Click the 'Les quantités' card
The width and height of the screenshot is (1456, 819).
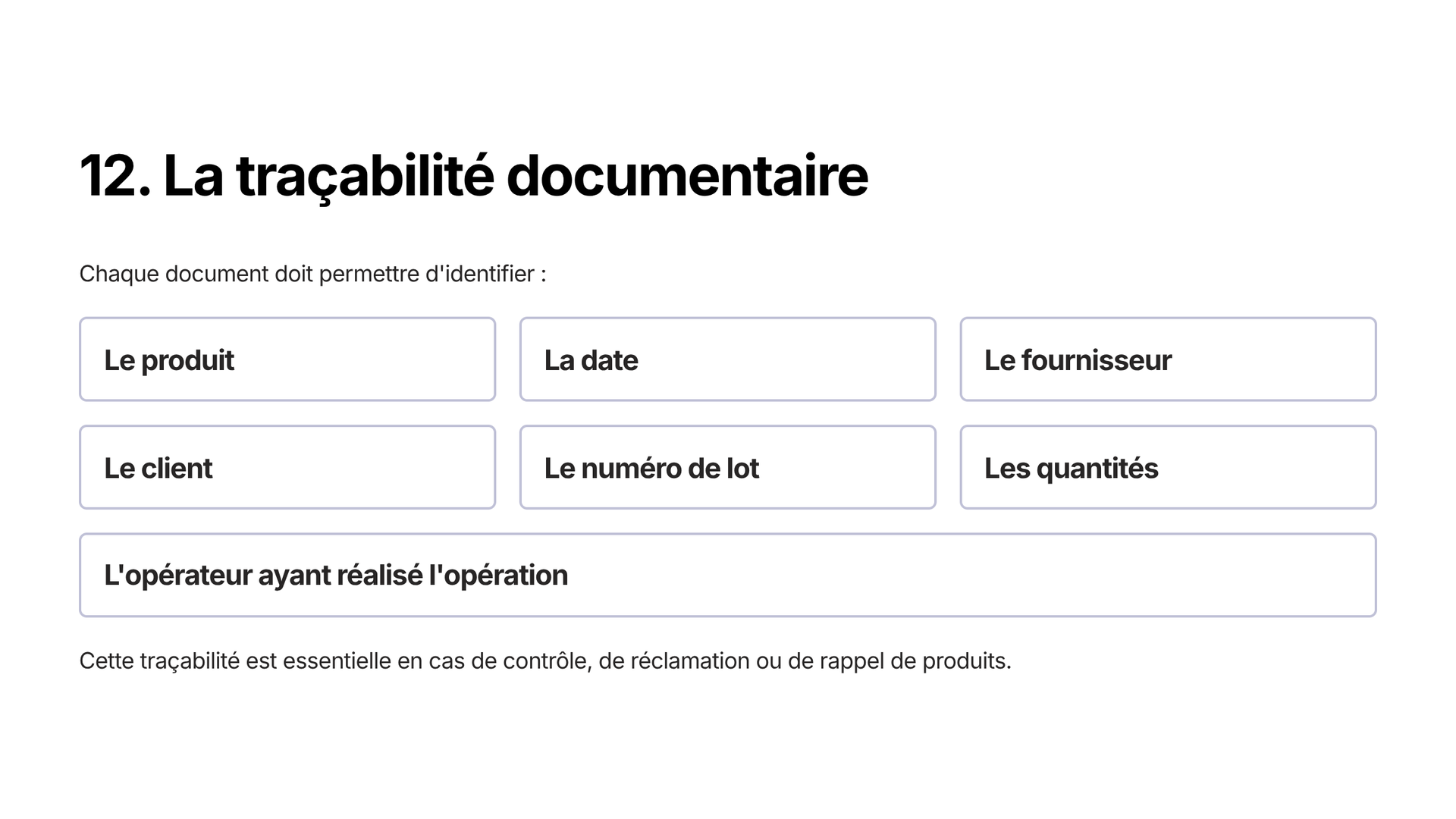[1168, 467]
